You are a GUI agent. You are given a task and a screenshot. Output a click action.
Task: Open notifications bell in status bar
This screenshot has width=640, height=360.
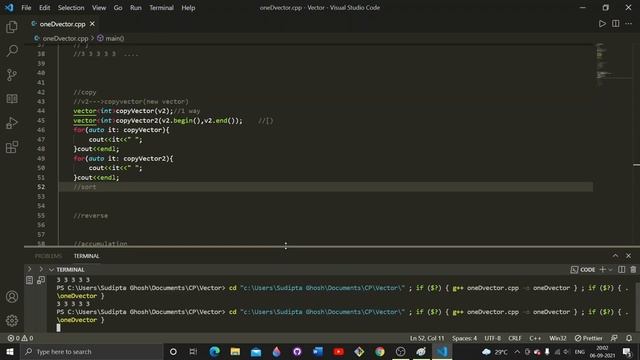point(629,338)
